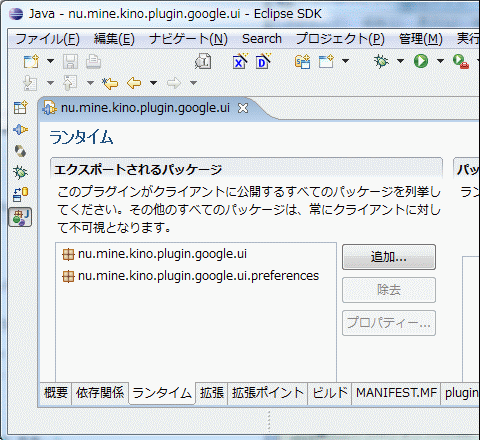Click the Save disk icon
Viewport: 480px width, 440px height.
70,61
